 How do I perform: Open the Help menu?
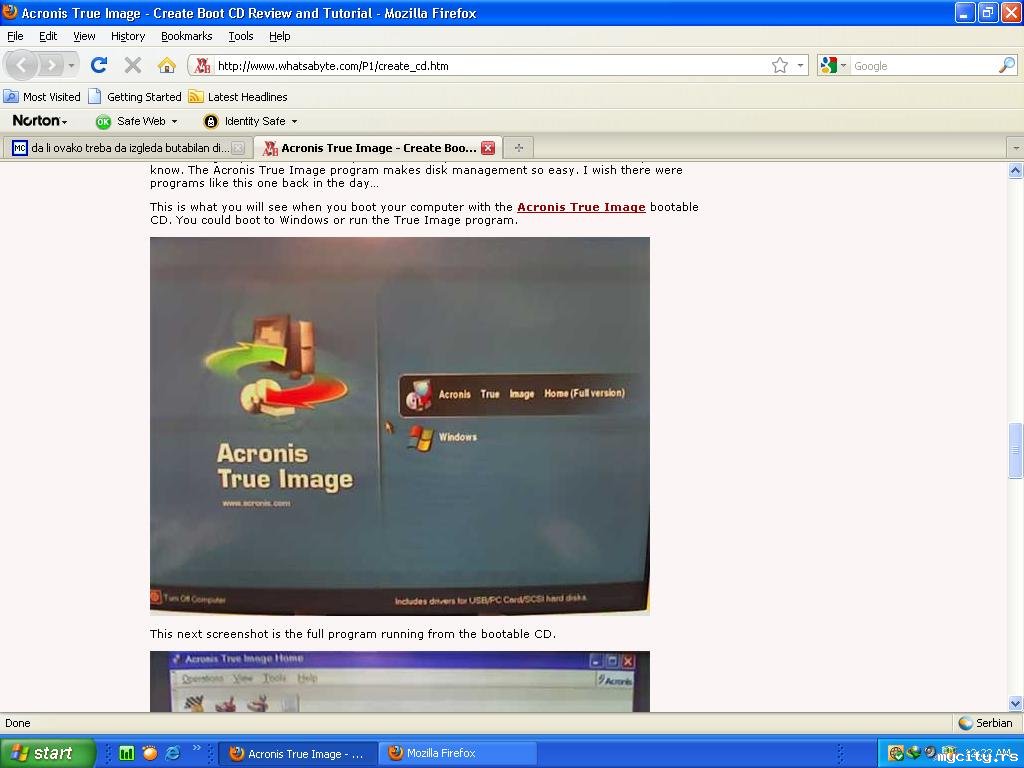[x=280, y=36]
